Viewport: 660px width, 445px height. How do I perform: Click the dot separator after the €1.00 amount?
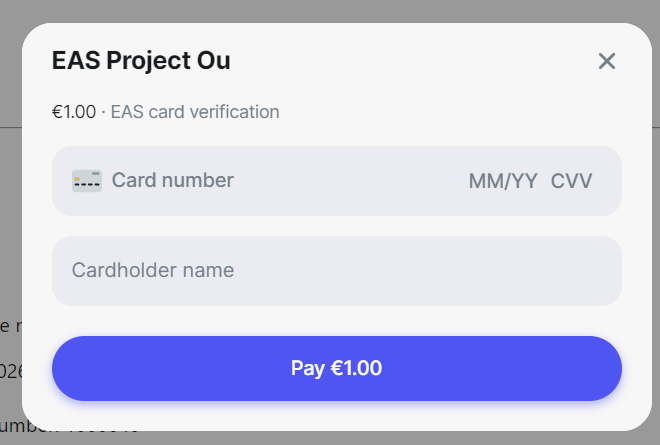click(103, 112)
